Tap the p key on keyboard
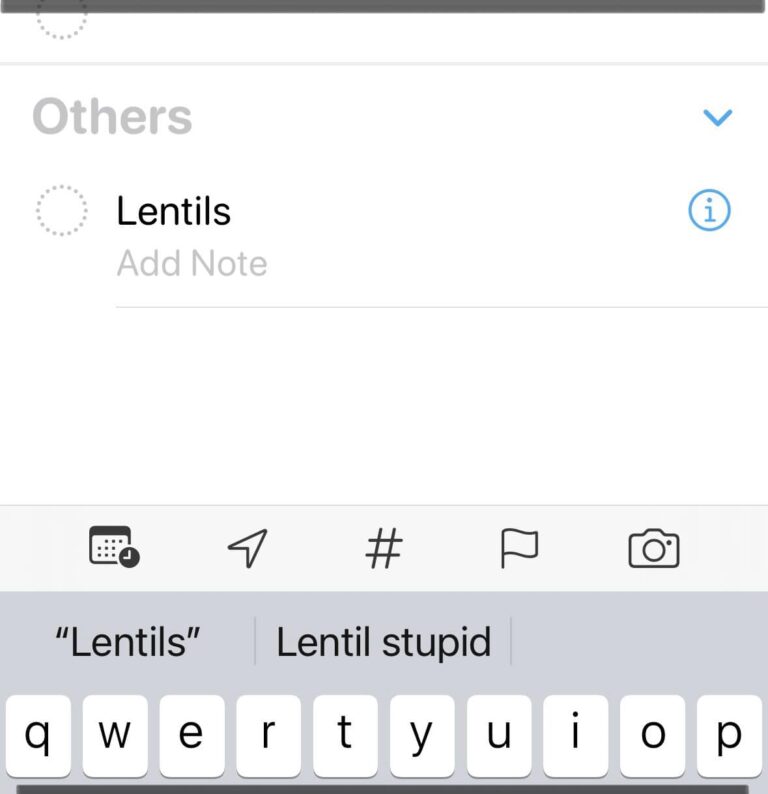 point(729,736)
